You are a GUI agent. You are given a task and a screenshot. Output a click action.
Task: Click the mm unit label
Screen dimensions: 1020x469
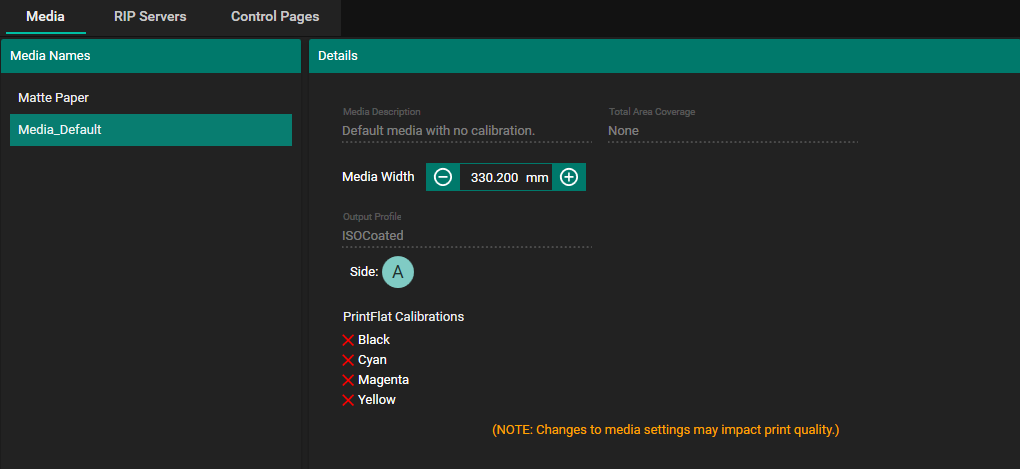pos(537,177)
